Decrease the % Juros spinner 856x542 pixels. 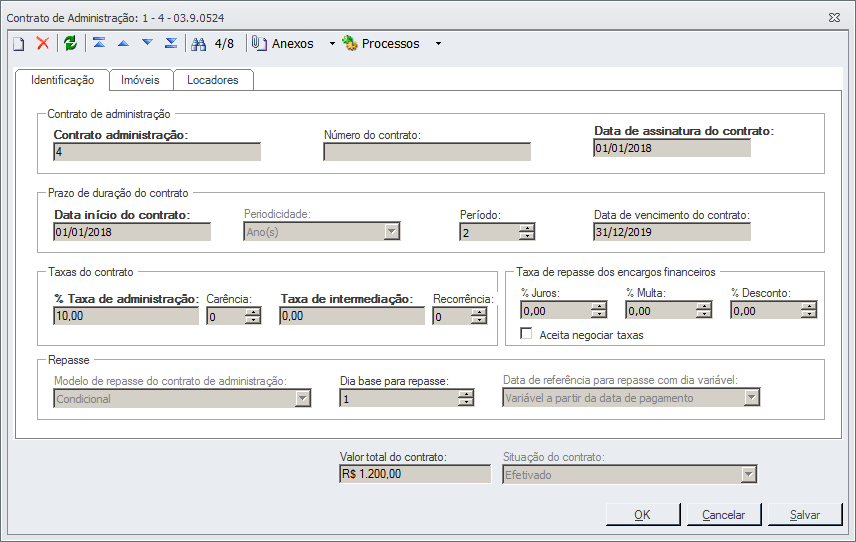click(599, 314)
